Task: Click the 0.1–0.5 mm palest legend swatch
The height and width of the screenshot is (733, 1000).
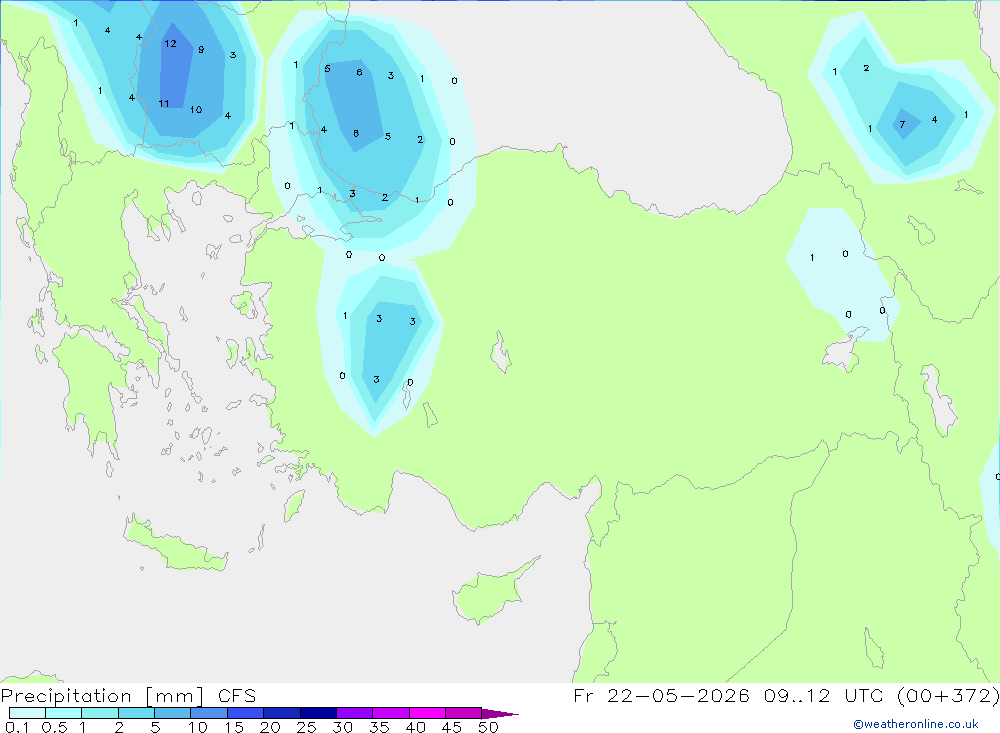Action: click(27, 713)
